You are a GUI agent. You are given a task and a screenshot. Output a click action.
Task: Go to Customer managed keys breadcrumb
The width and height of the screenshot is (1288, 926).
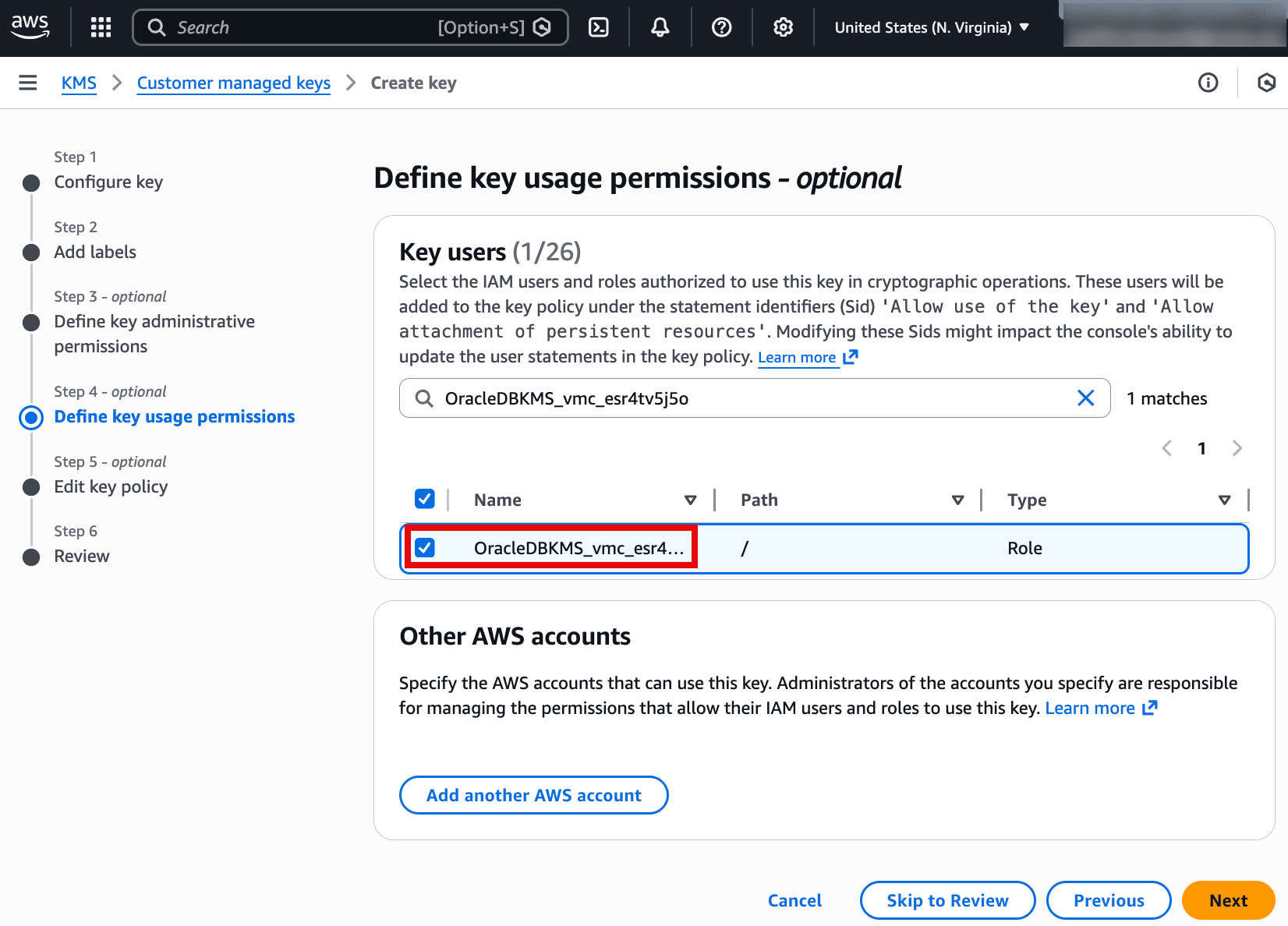point(234,83)
